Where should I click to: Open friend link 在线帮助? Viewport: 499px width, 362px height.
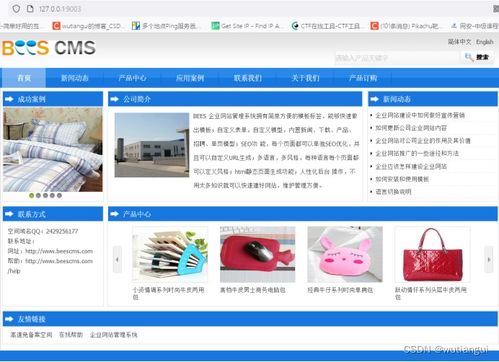[x=71, y=335]
